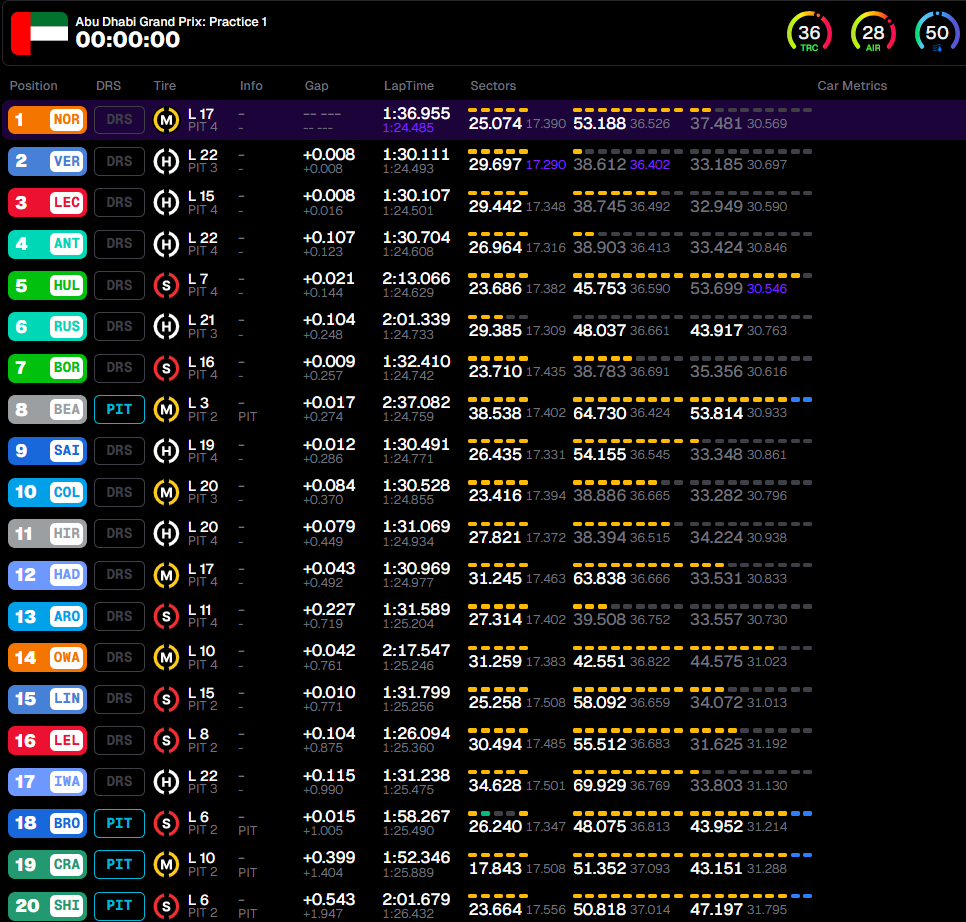This screenshot has width=966, height=922.
Task: Click the DRS indicator in IWA's row
Action: (119, 782)
